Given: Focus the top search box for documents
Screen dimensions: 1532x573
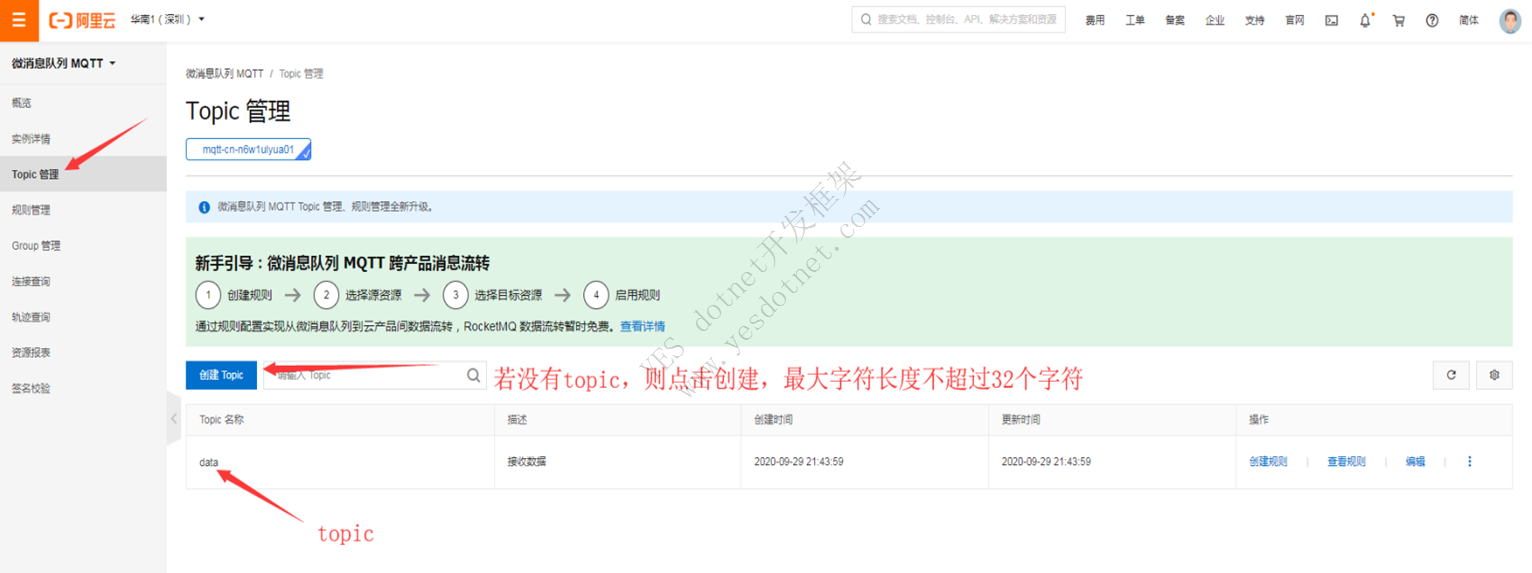Looking at the screenshot, I should click(958, 19).
